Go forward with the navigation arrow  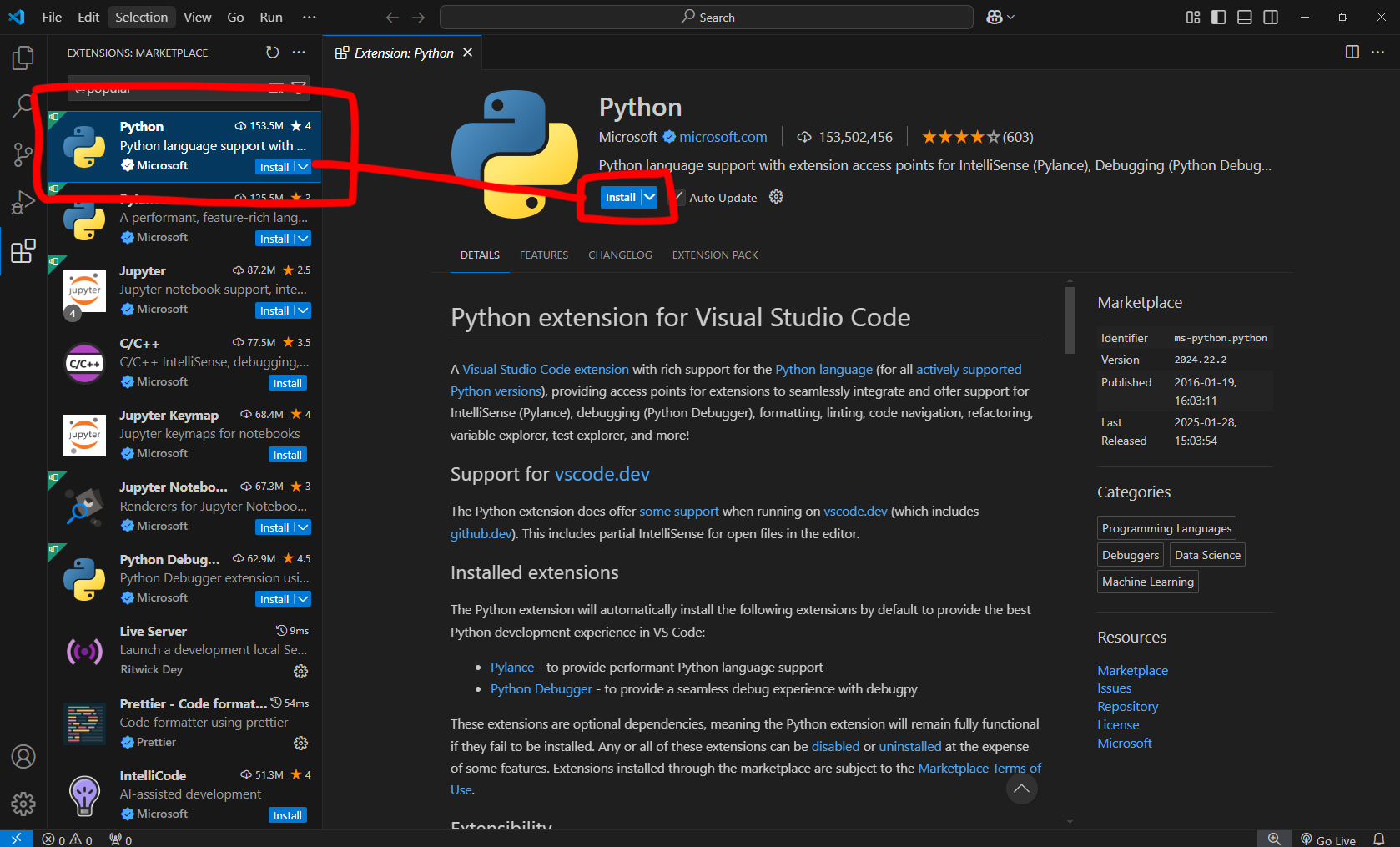[x=419, y=17]
